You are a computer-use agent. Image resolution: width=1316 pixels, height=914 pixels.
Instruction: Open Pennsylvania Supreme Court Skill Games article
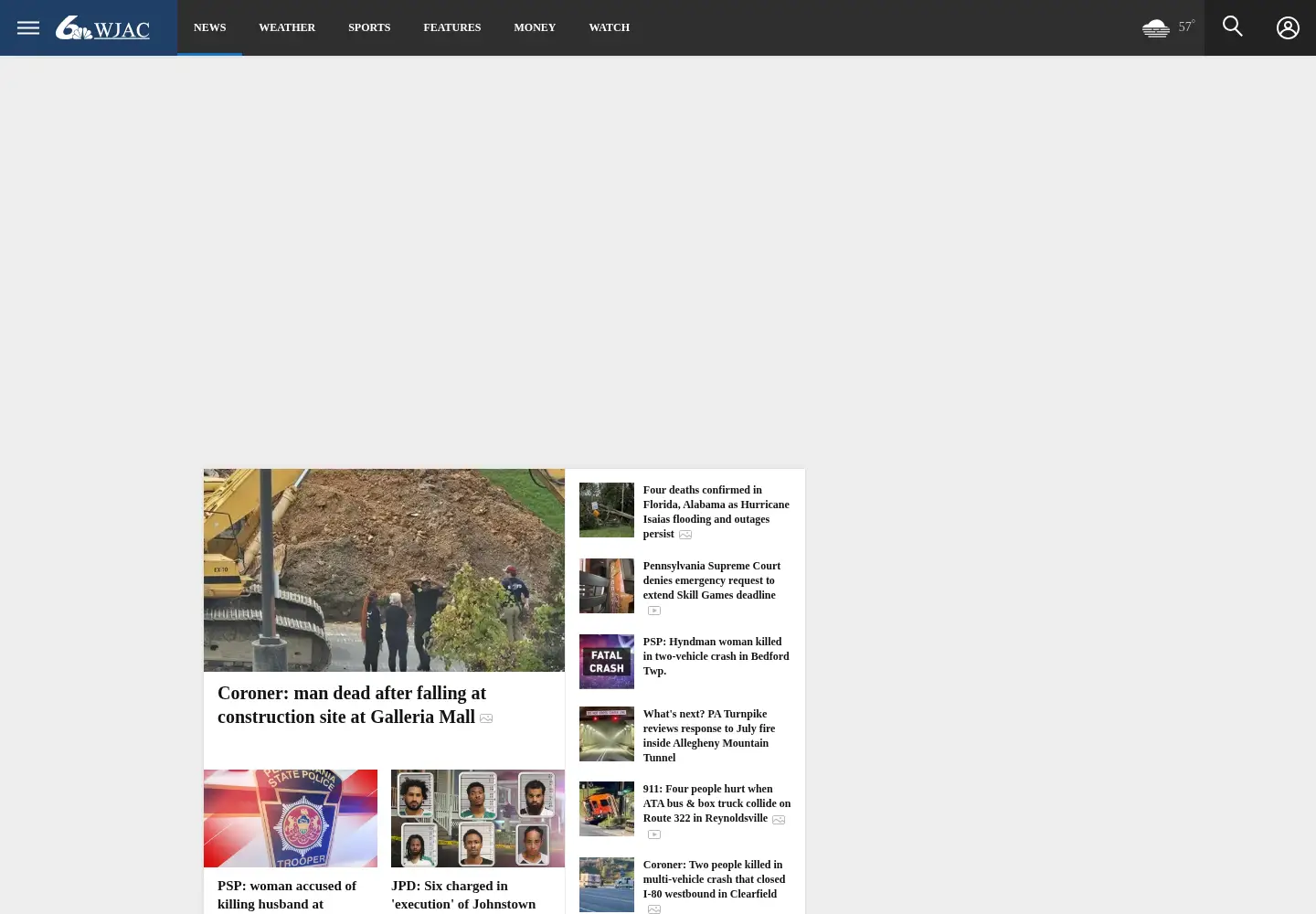(711, 580)
